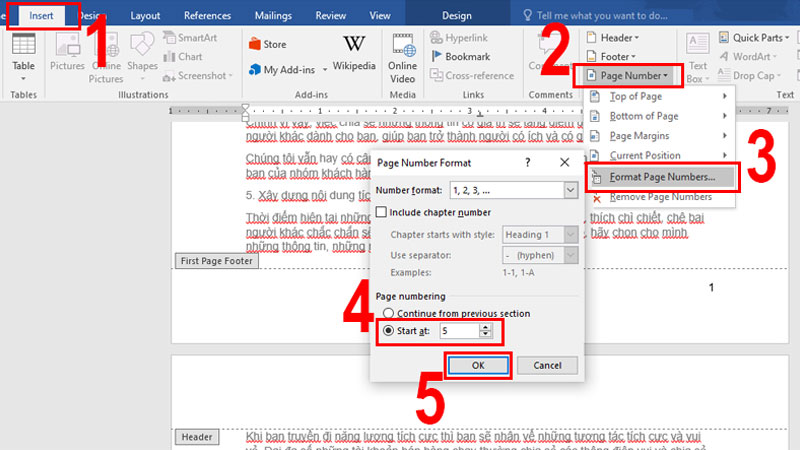
Task: Expand the Number format dropdown
Action: point(568,189)
